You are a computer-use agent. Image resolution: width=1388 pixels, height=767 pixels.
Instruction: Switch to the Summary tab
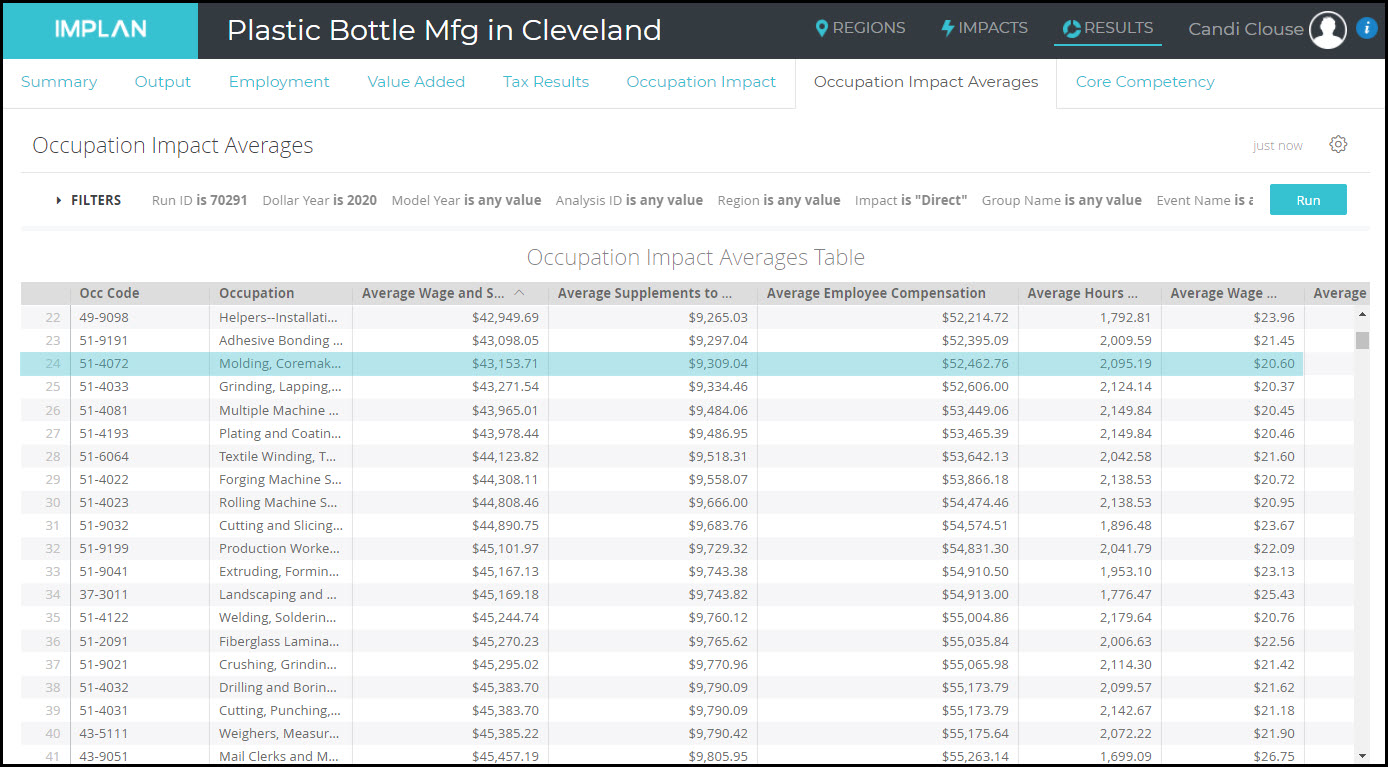coord(59,82)
